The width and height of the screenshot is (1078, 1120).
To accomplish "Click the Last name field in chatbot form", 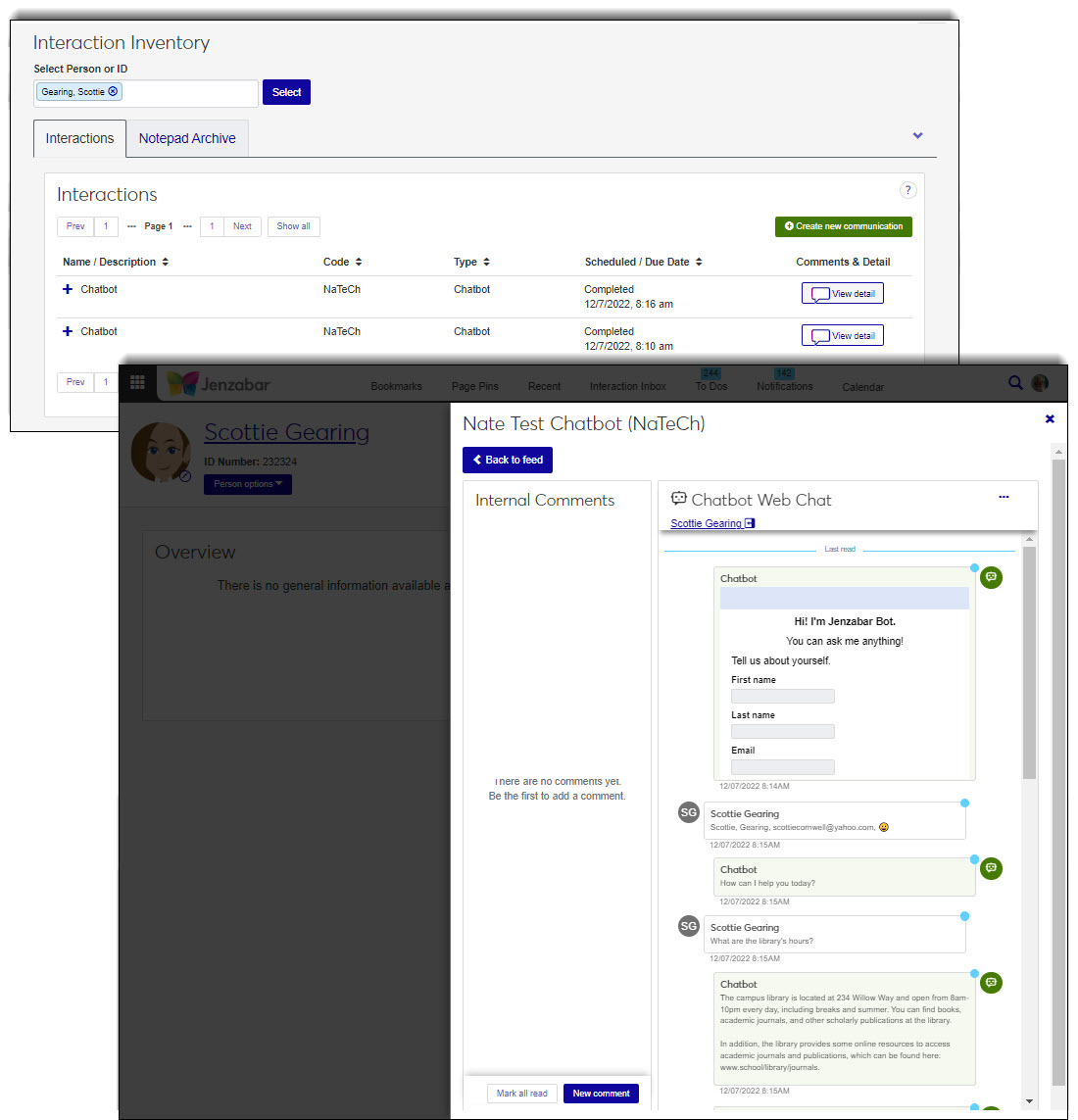I will click(782, 731).
